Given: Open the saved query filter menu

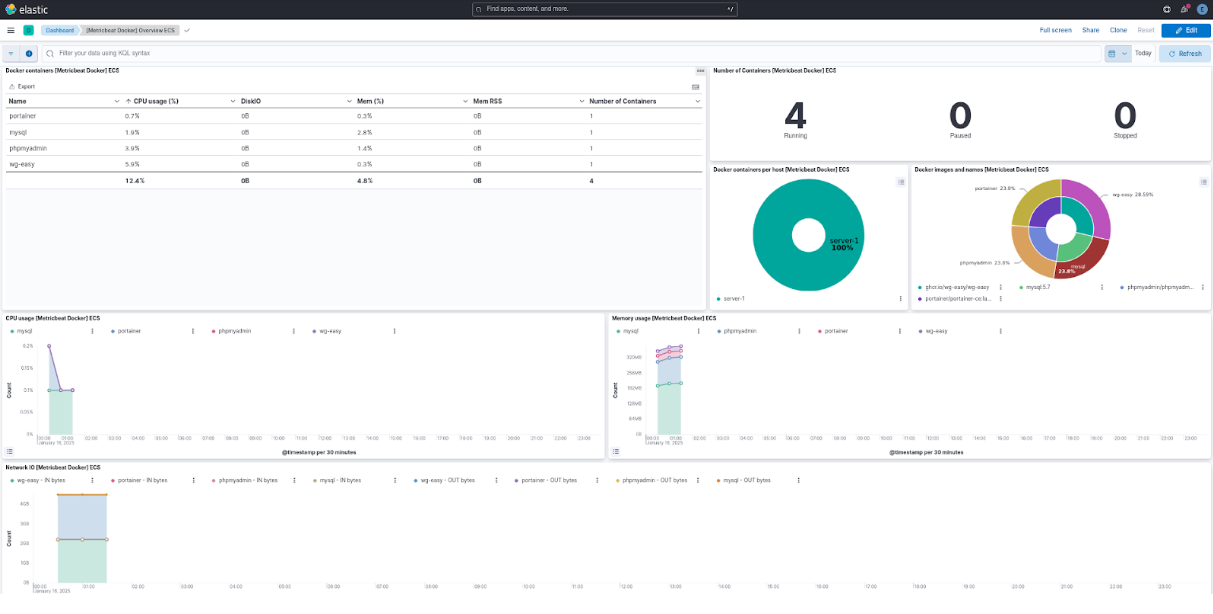Looking at the screenshot, I should [11, 53].
